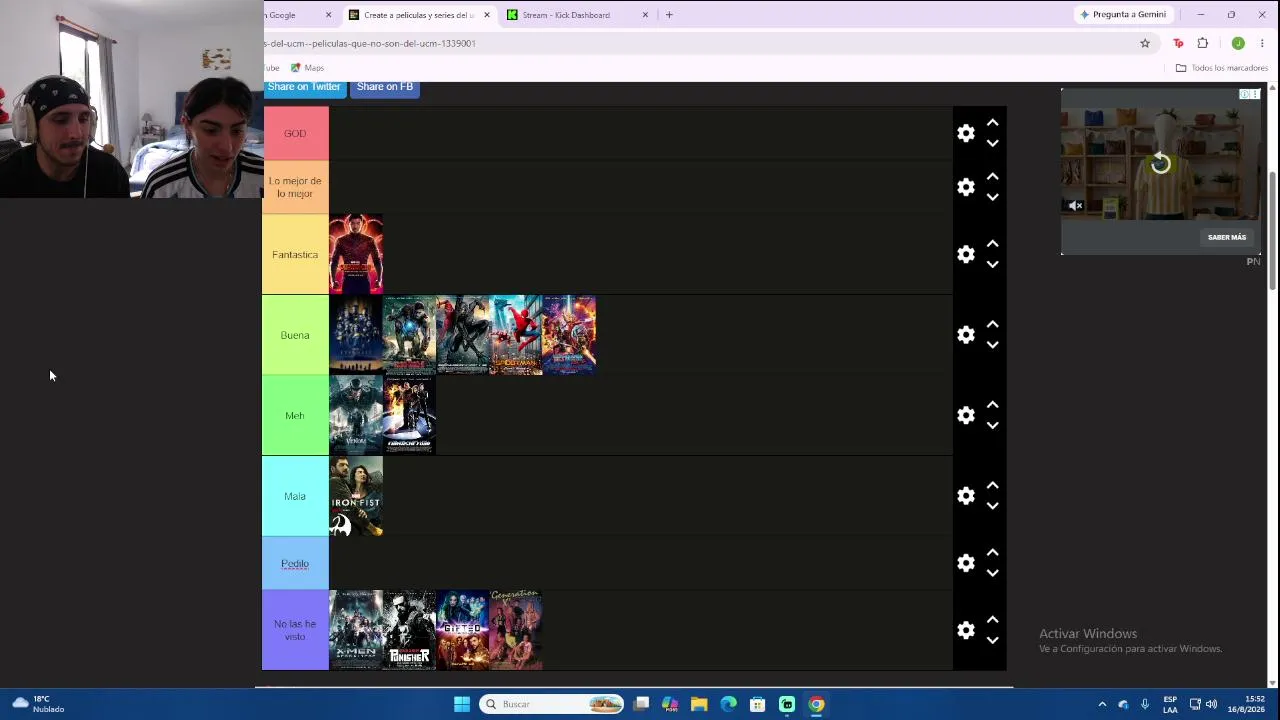Click the Pregunta a Gemini button
This screenshot has height=720, width=1280.
(x=1123, y=15)
